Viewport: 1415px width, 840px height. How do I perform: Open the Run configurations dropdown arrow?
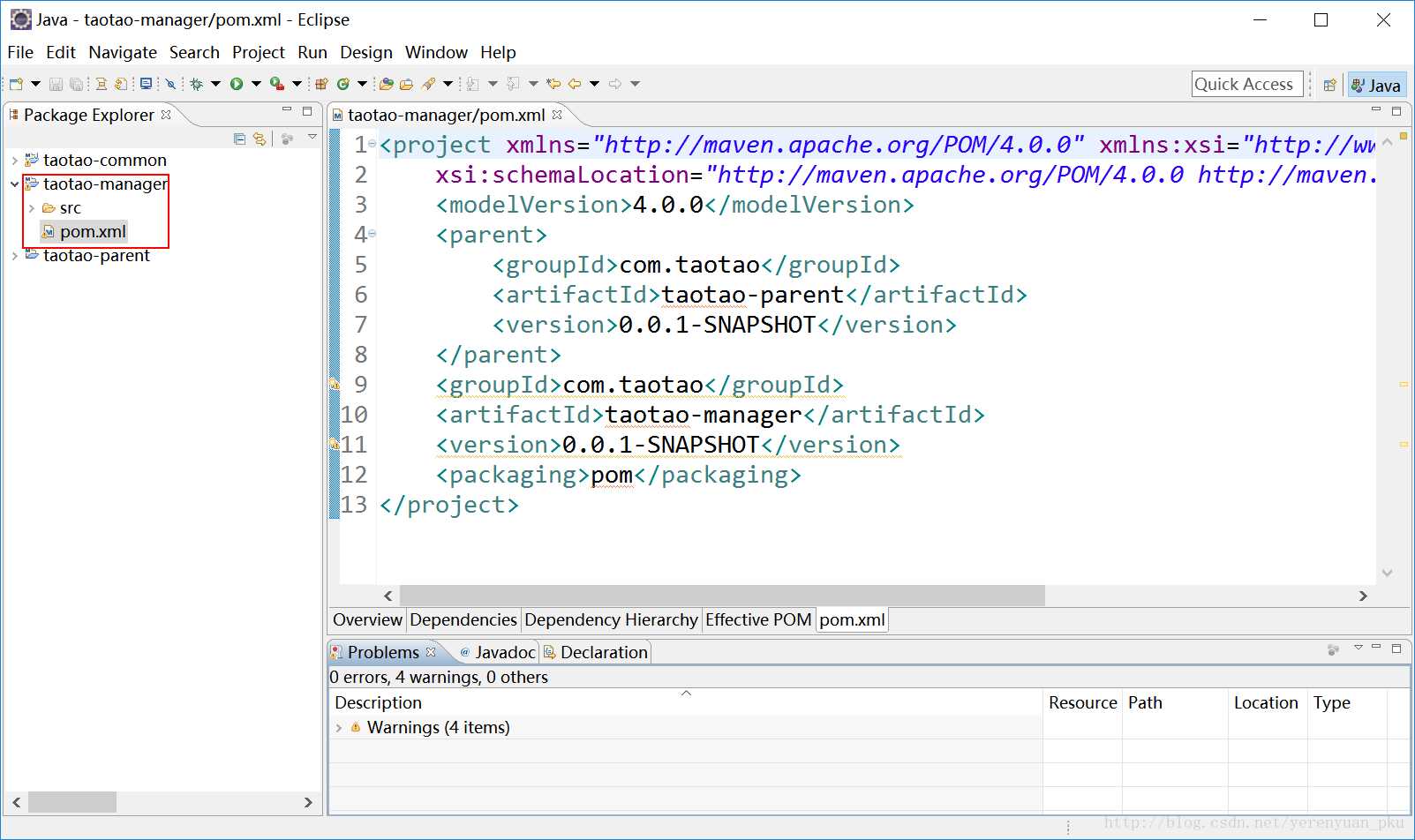[x=256, y=84]
